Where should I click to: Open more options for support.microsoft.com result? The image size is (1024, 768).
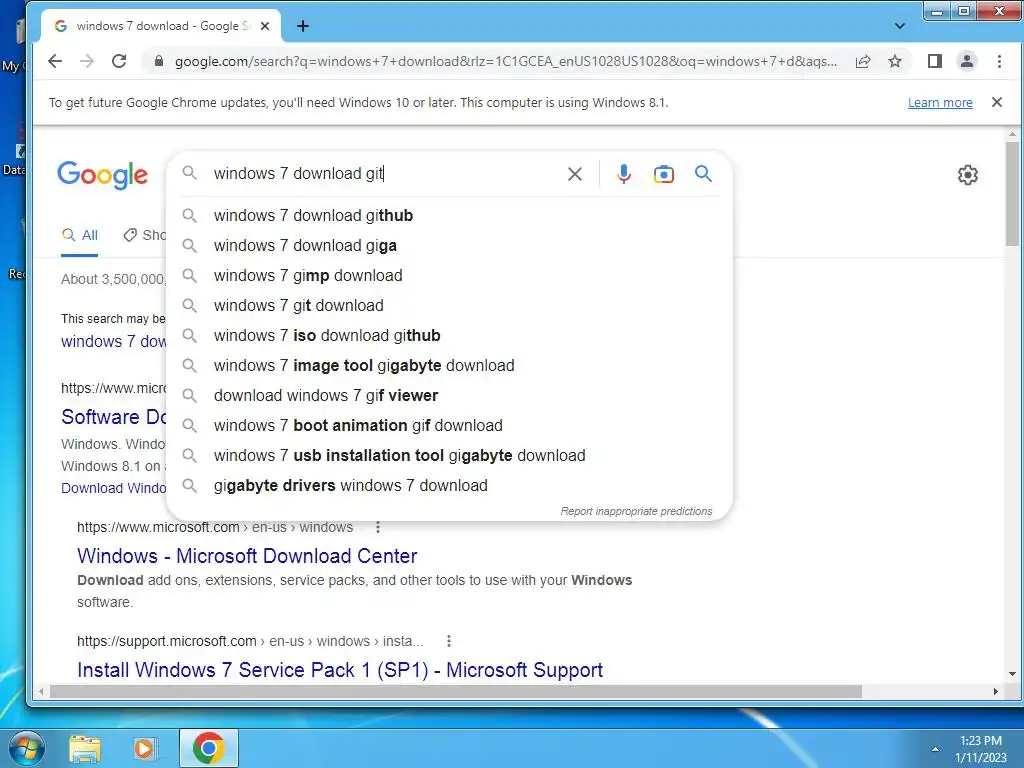pos(449,641)
